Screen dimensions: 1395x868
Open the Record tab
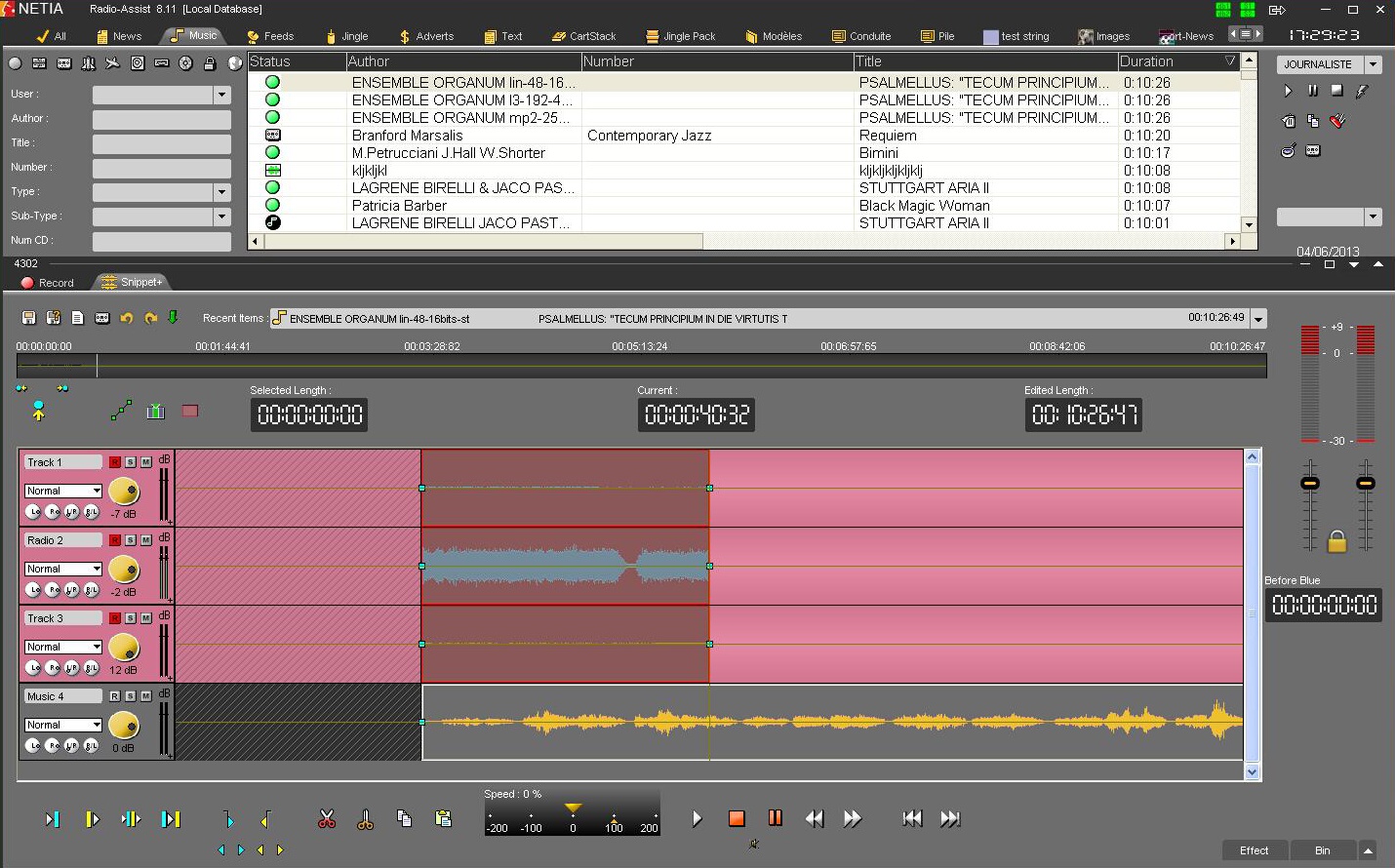(x=47, y=283)
